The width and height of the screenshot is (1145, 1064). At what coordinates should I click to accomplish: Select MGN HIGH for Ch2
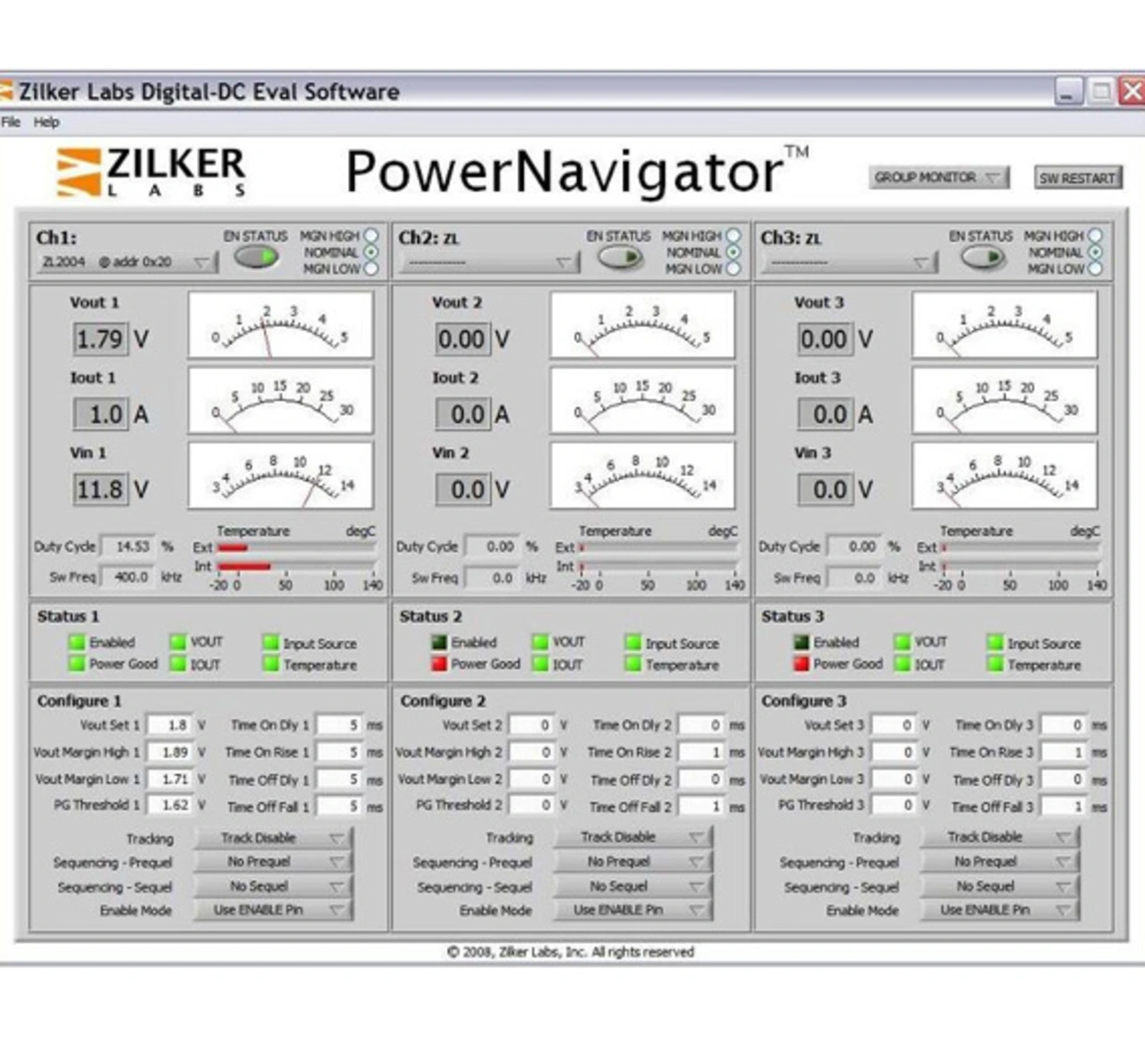pyautogui.click(x=734, y=236)
